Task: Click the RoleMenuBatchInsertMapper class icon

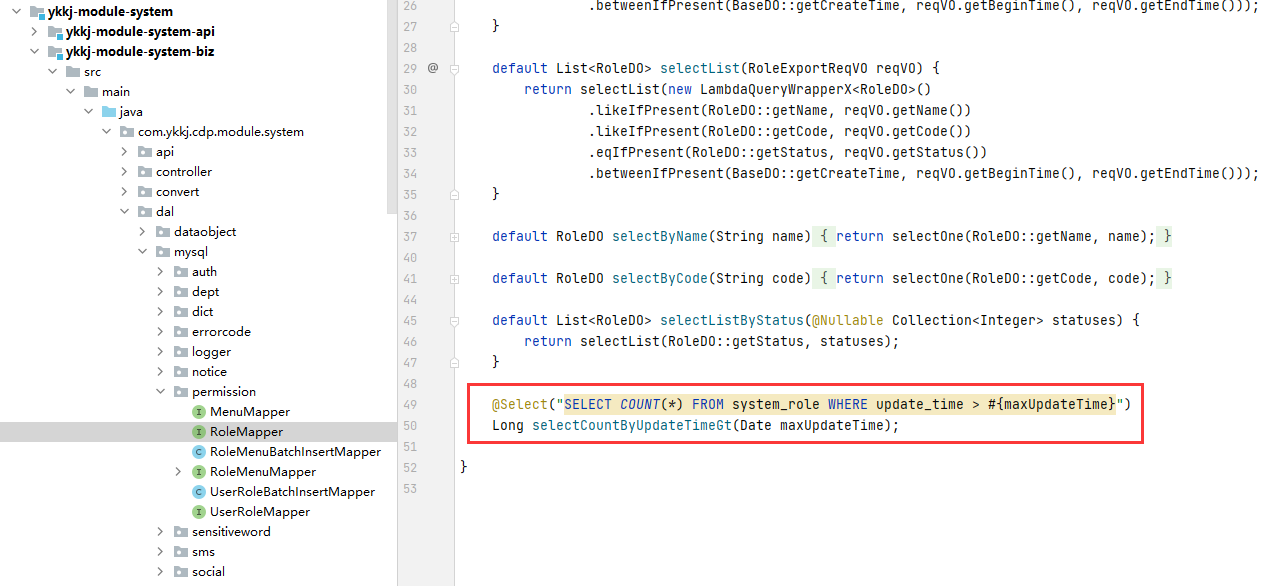Action: tap(198, 452)
